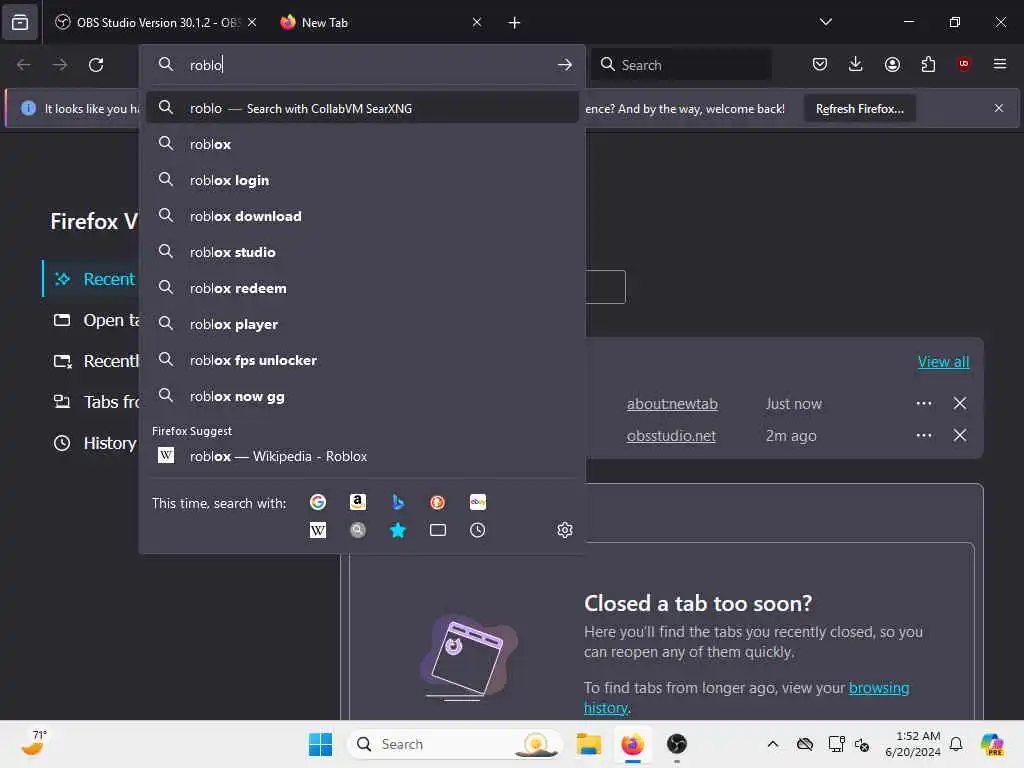Screen dimensions: 1024x768
Task: Open the Extensions panel
Action: click(928, 64)
